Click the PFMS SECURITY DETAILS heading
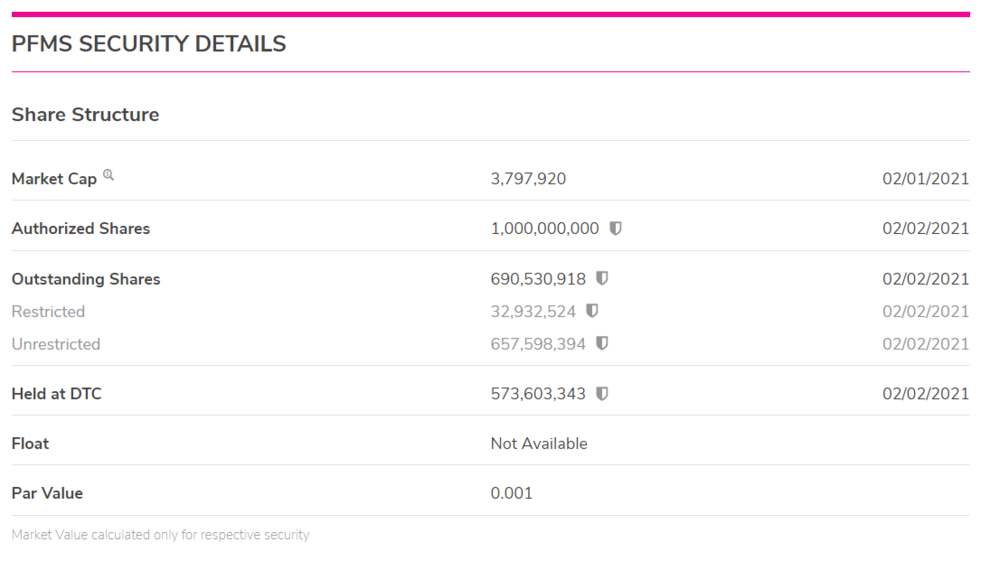 (149, 44)
